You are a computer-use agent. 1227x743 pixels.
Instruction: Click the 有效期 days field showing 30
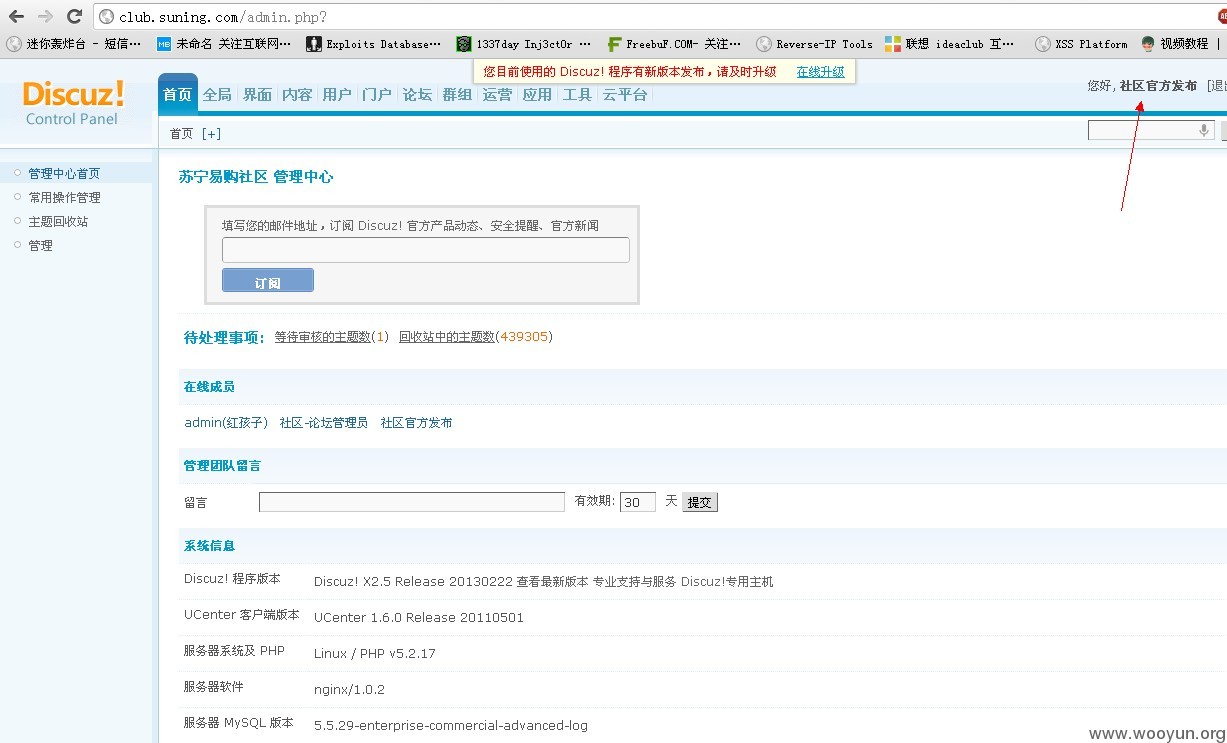(638, 502)
